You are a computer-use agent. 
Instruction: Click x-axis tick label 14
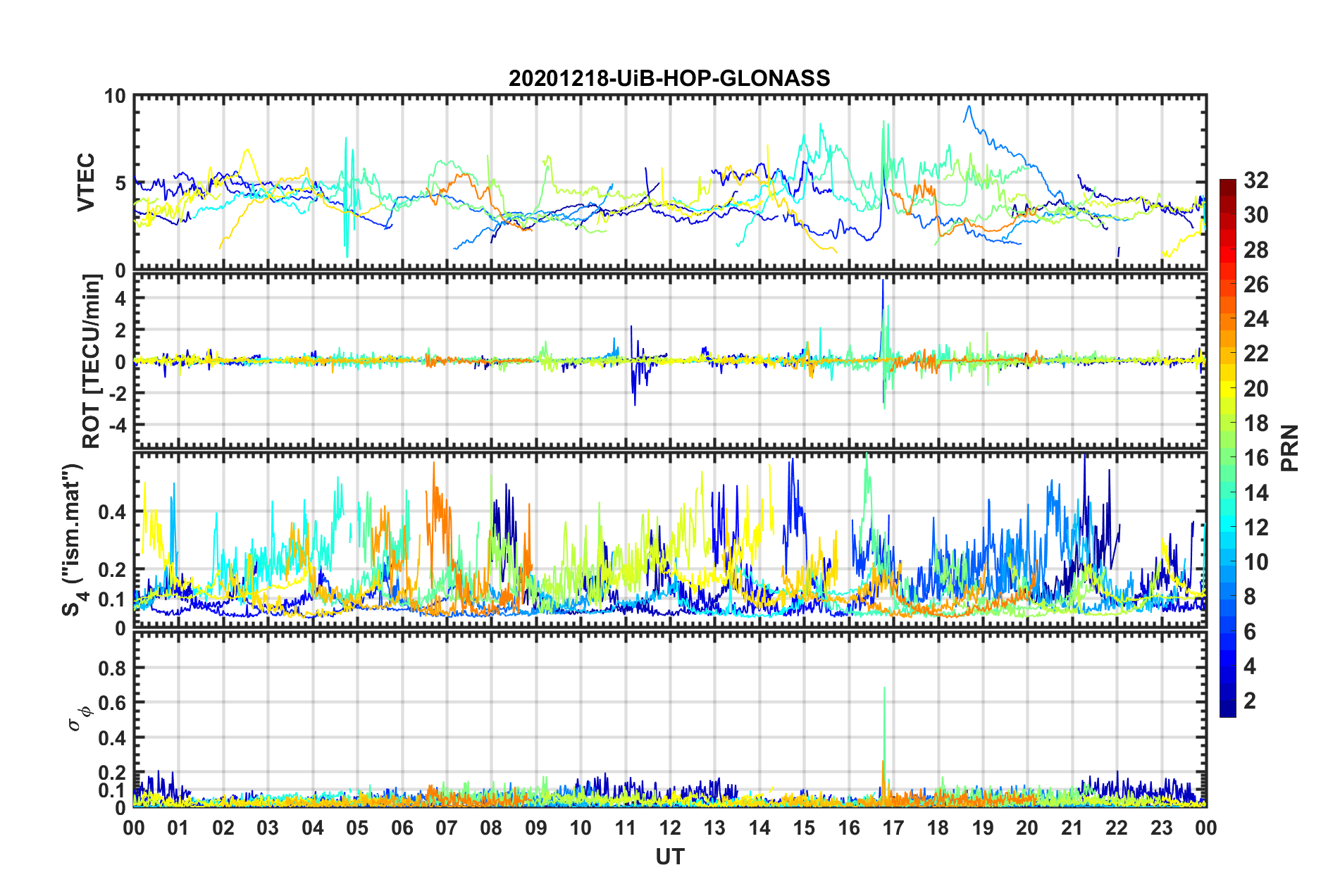tap(759, 828)
